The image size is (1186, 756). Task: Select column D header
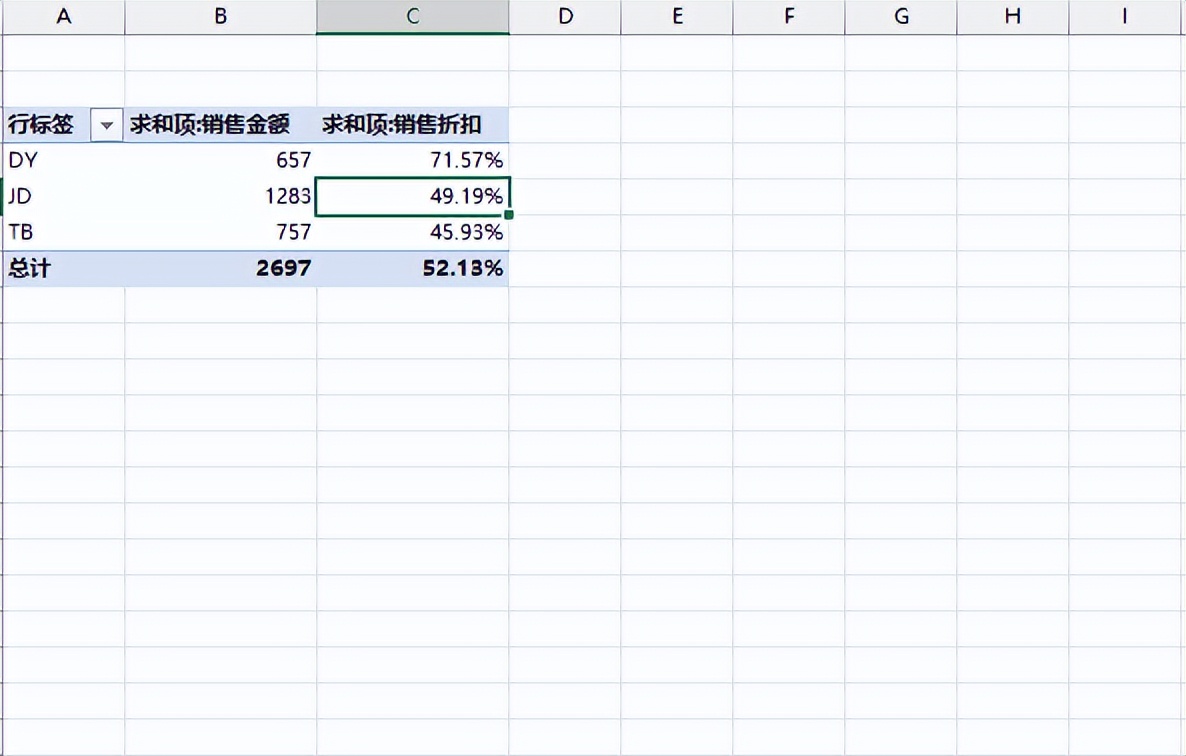pyautogui.click(x=565, y=17)
